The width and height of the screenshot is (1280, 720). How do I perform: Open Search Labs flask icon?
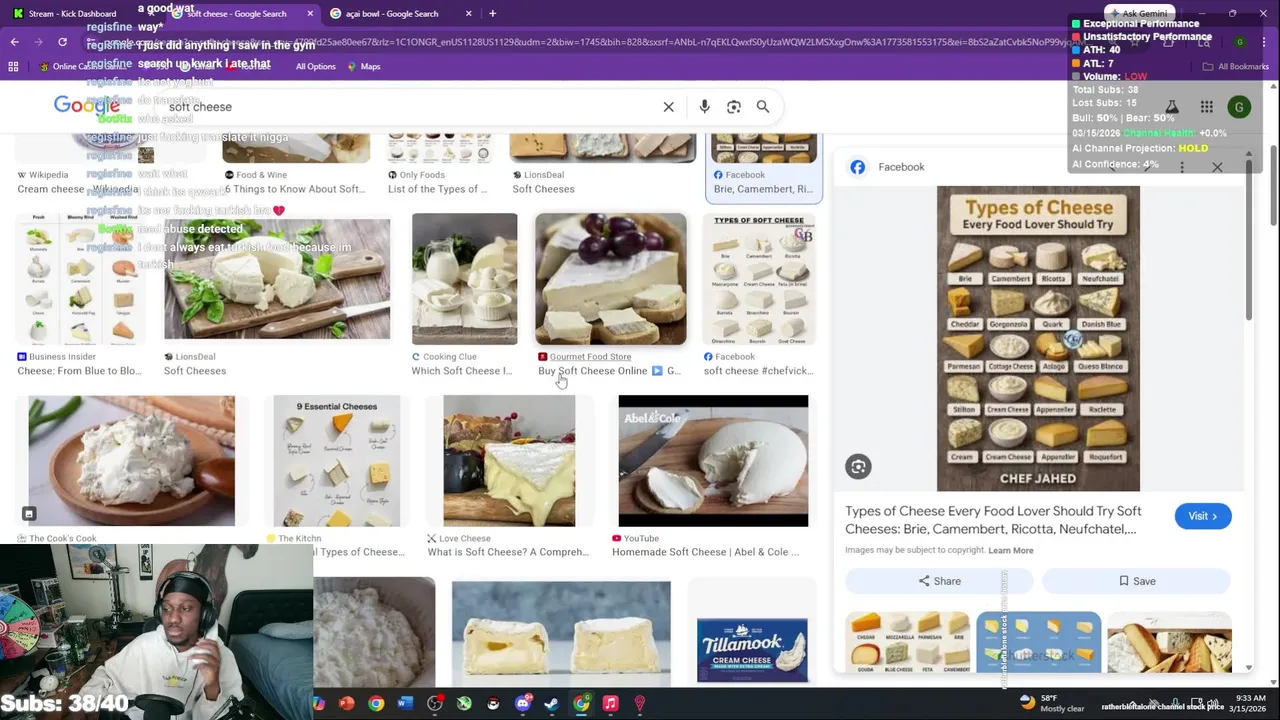click(1172, 107)
